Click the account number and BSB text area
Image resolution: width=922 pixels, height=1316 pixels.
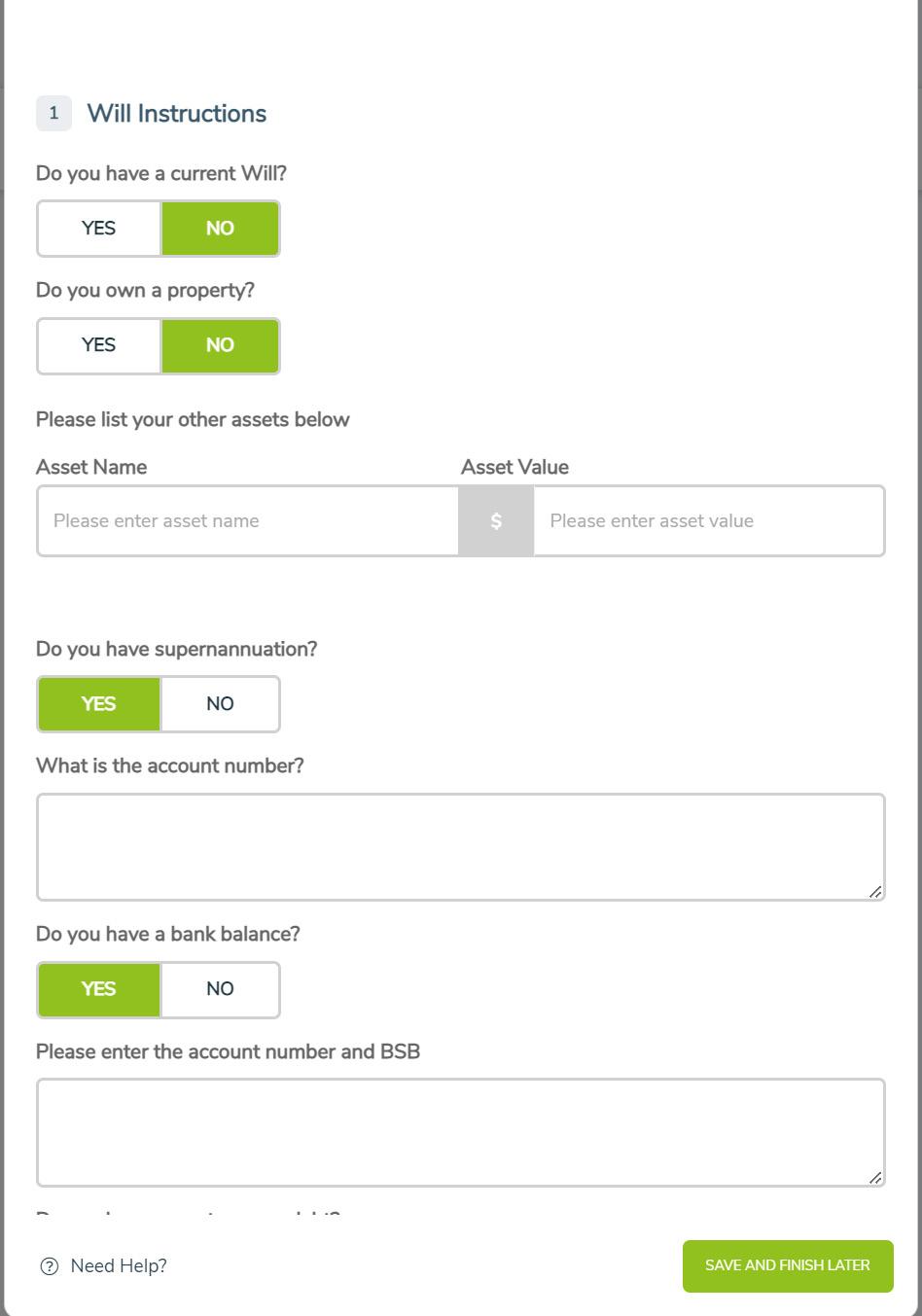(x=460, y=1131)
